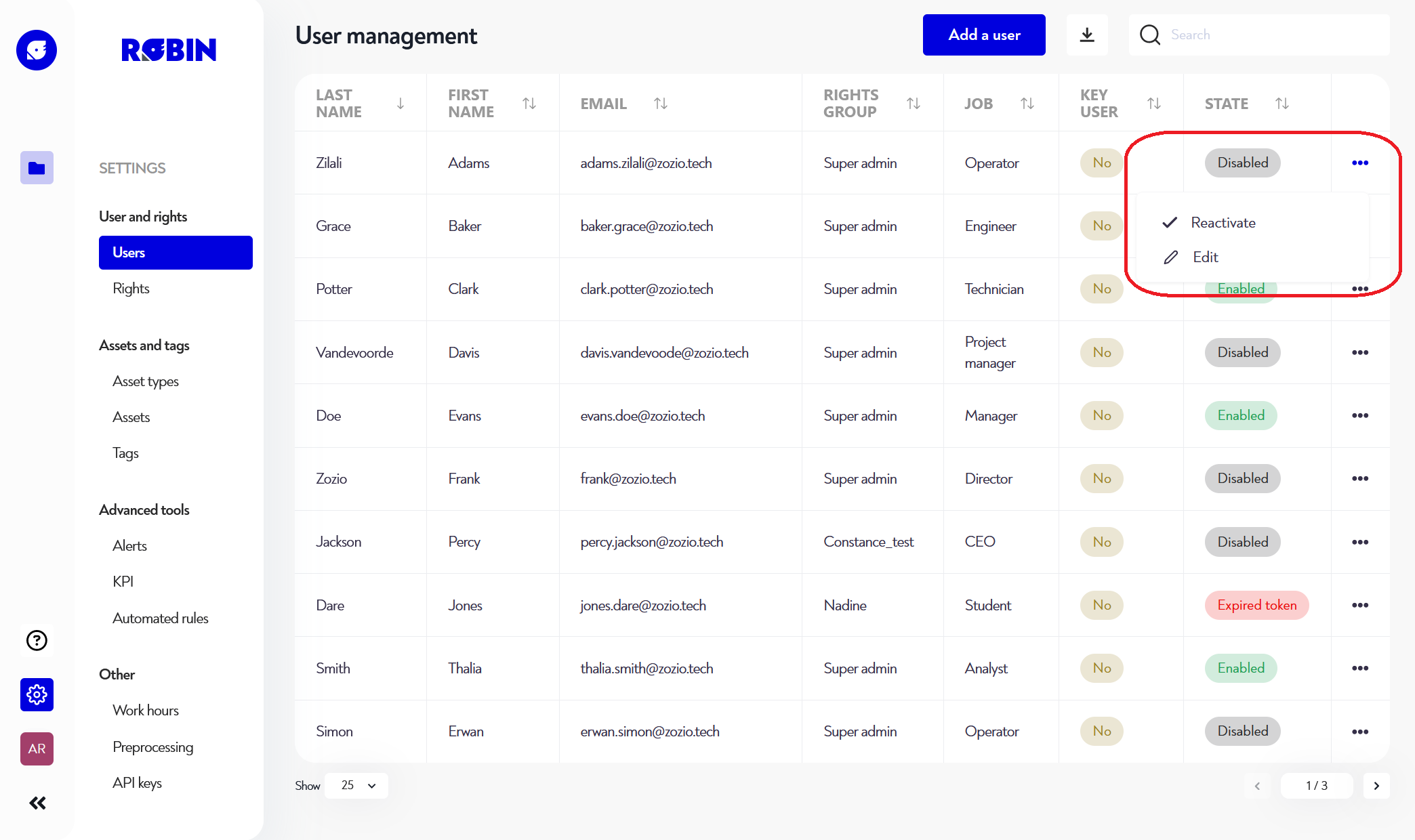The height and width of the screenshot is (840, 1415).
Task: Open Automated rules
Action: click(x=161, y=618)
